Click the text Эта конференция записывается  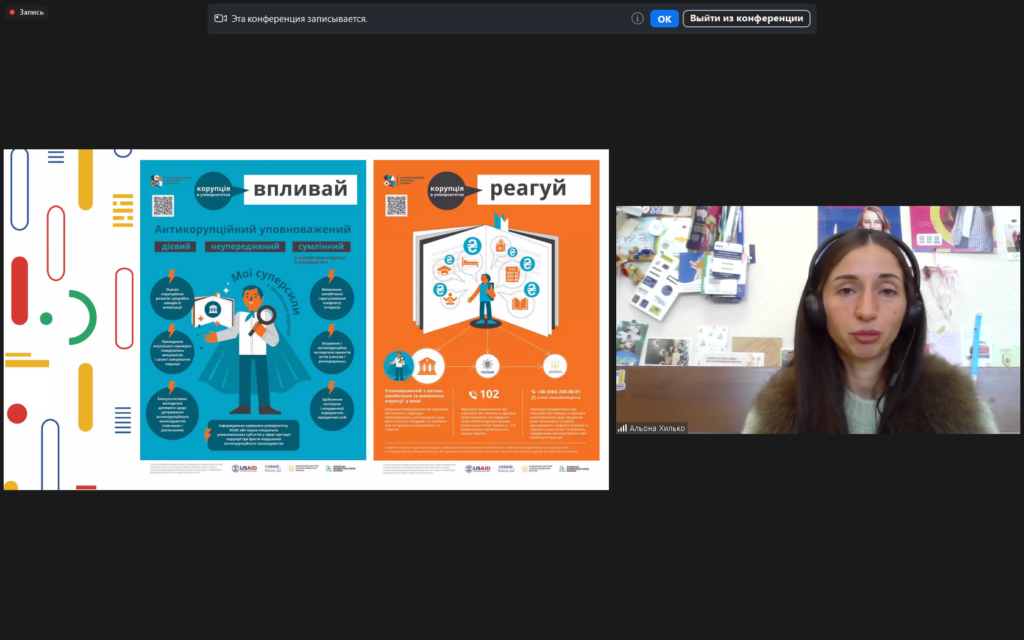[298, 18]
